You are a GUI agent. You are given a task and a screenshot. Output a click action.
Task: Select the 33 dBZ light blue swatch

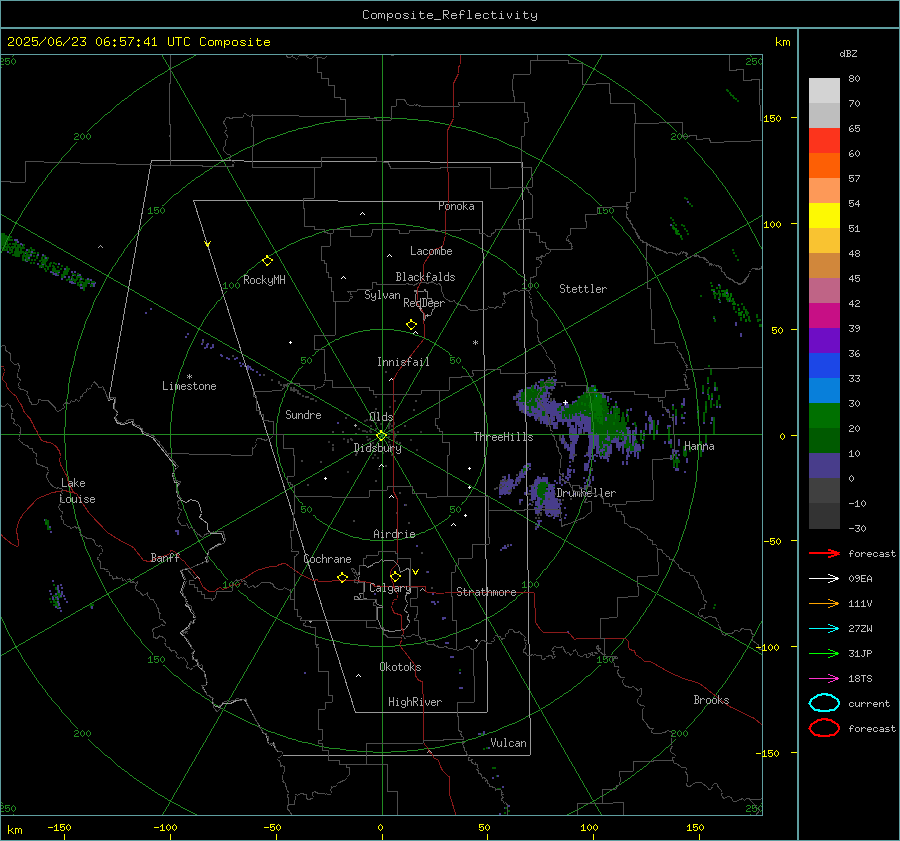(x=824, y=390)
